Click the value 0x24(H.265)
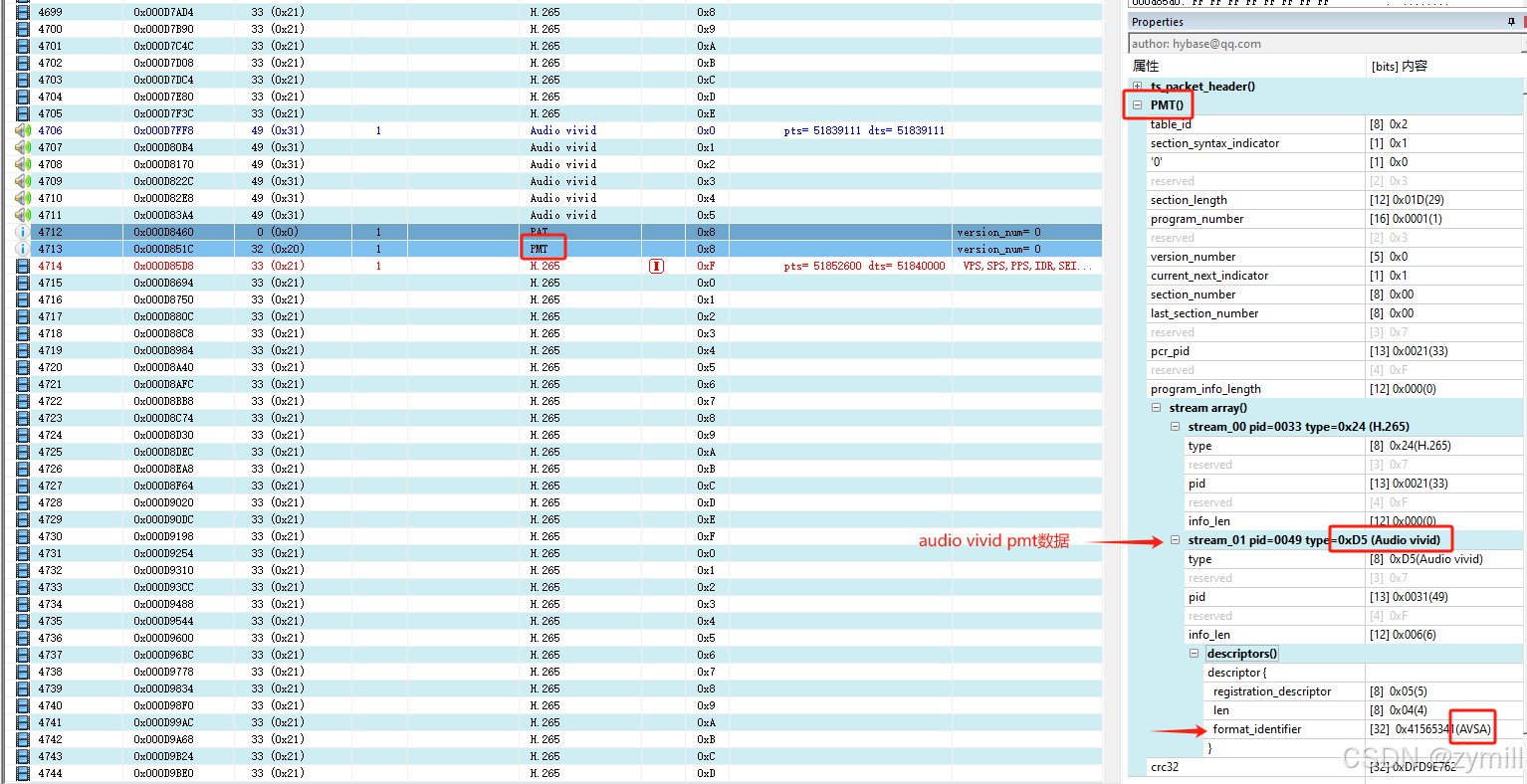Image resolution: width=1527 pixels, height=784 pixels. coord(1420,446)
